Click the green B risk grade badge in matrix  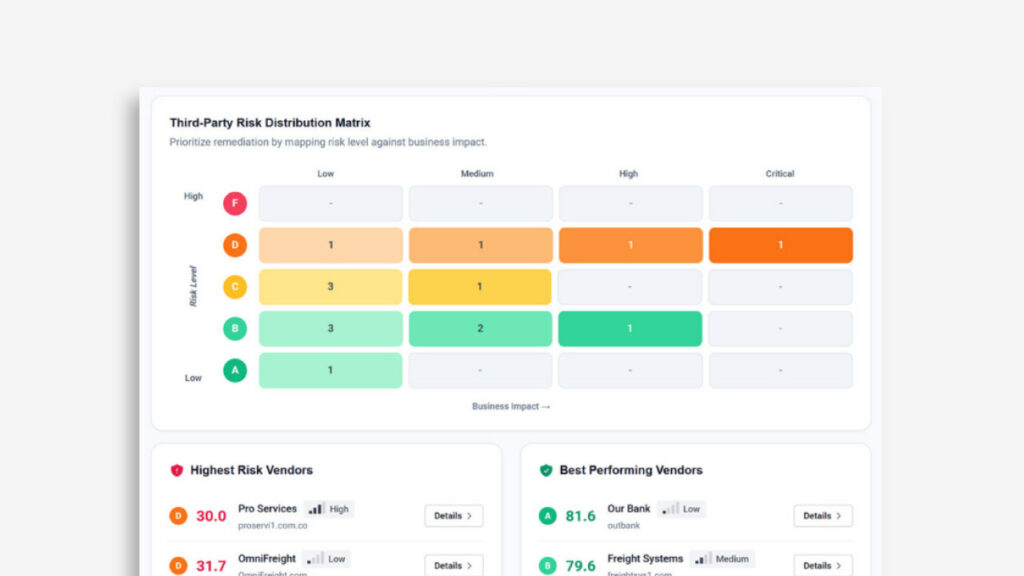tap(234, 329)
